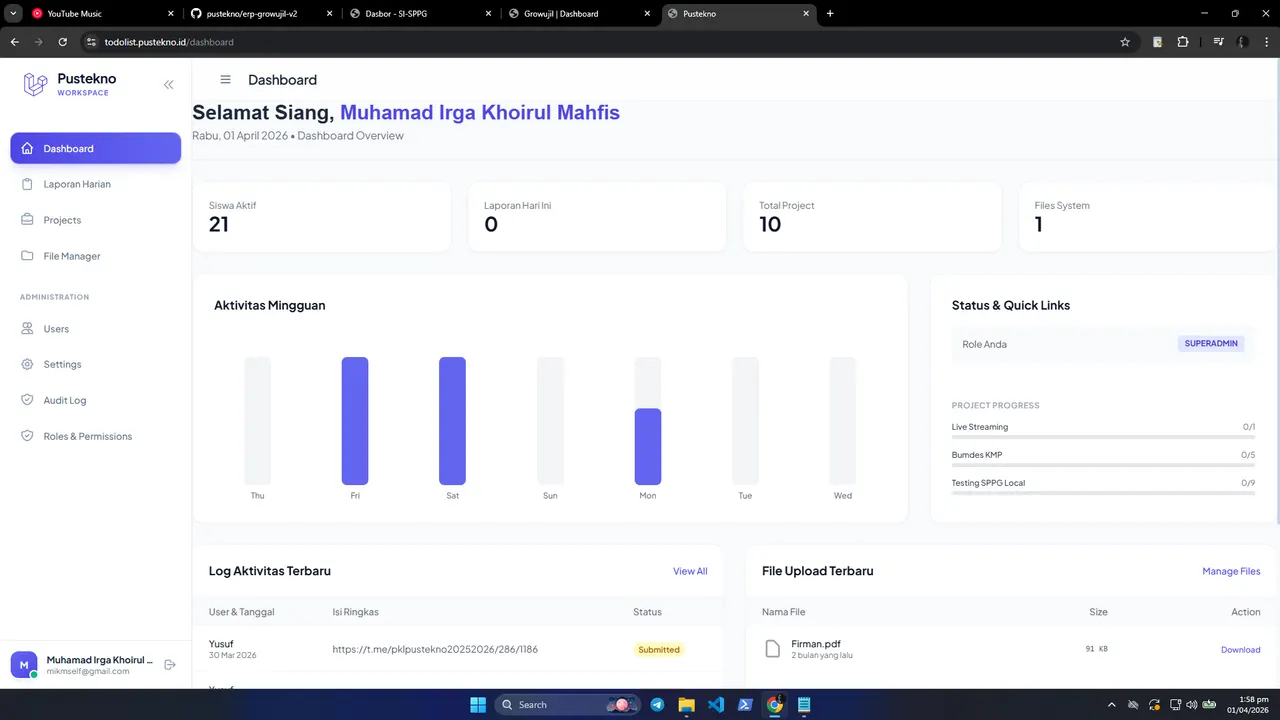Bookmark this page with star icon
This screenshot has height=720, width=1280.
pos(1125,42)
